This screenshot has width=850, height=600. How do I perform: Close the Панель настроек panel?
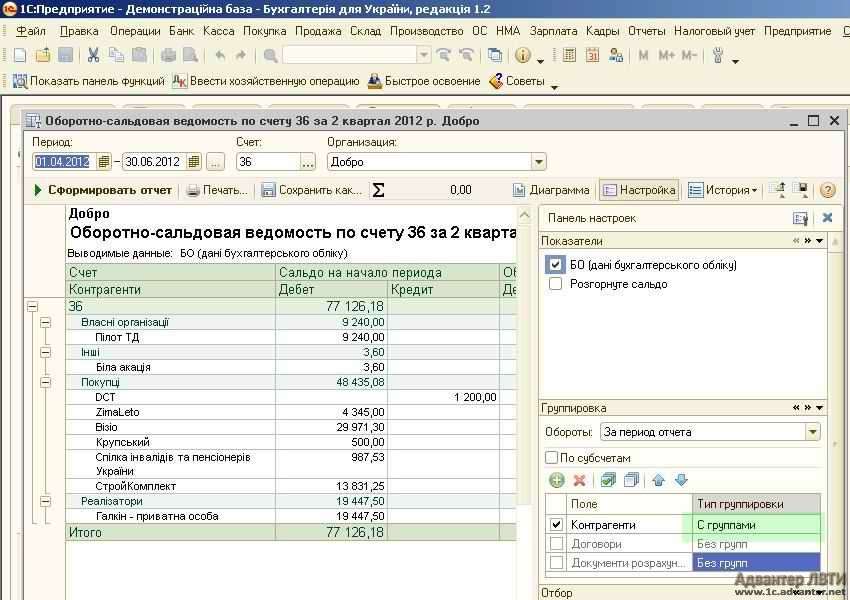827,217
